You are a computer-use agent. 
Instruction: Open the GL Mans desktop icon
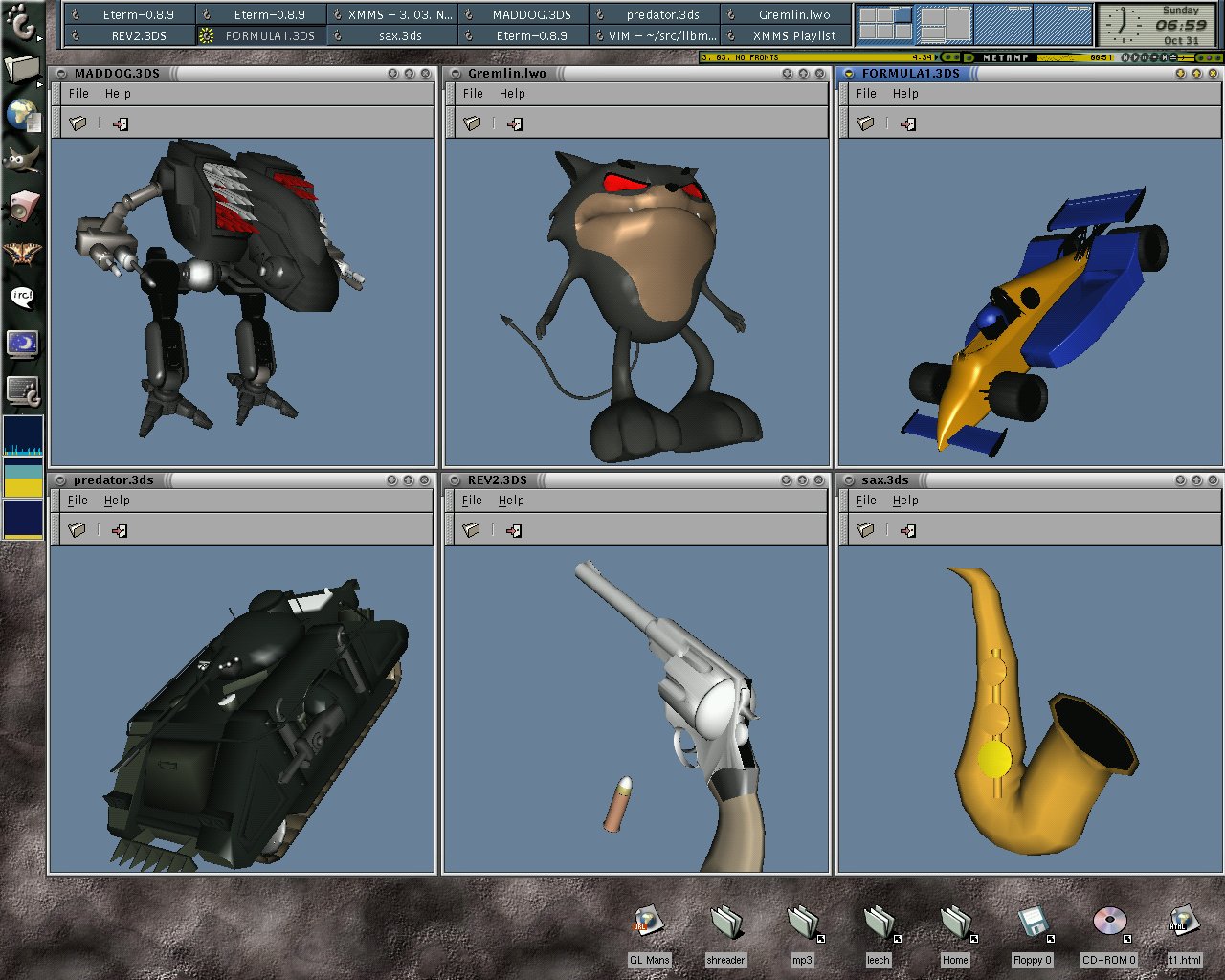pyautogui.click(x=649, y=933)
